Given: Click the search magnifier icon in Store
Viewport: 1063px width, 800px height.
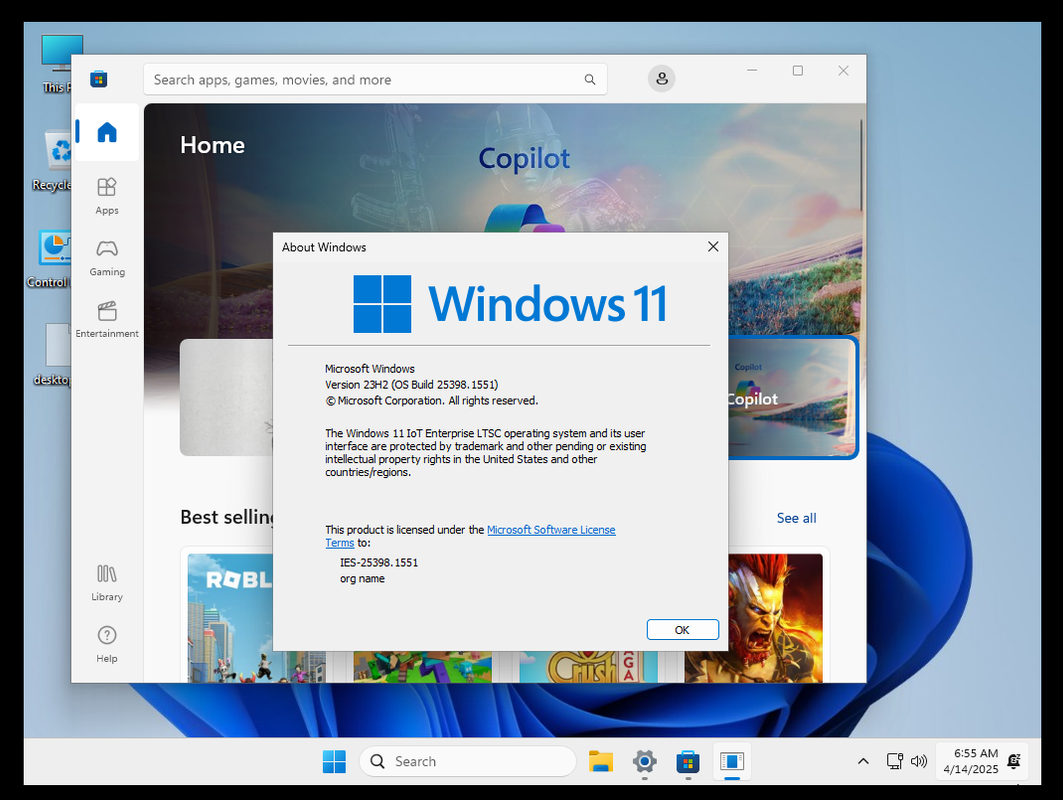Looking at the screenshot, I should point(590,79).
